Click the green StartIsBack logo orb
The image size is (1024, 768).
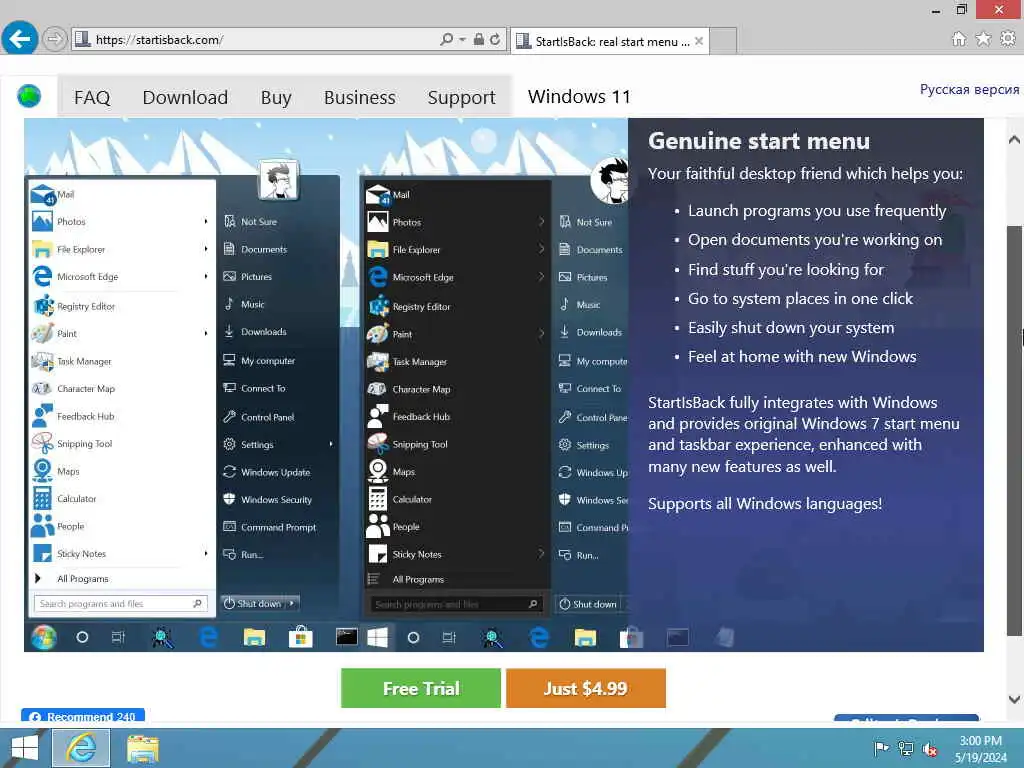29,97
